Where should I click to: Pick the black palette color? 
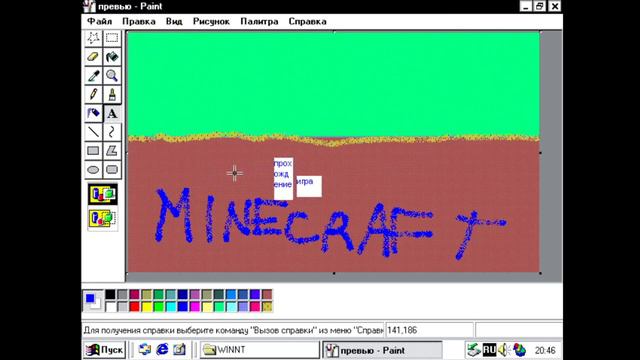point(110,294)
